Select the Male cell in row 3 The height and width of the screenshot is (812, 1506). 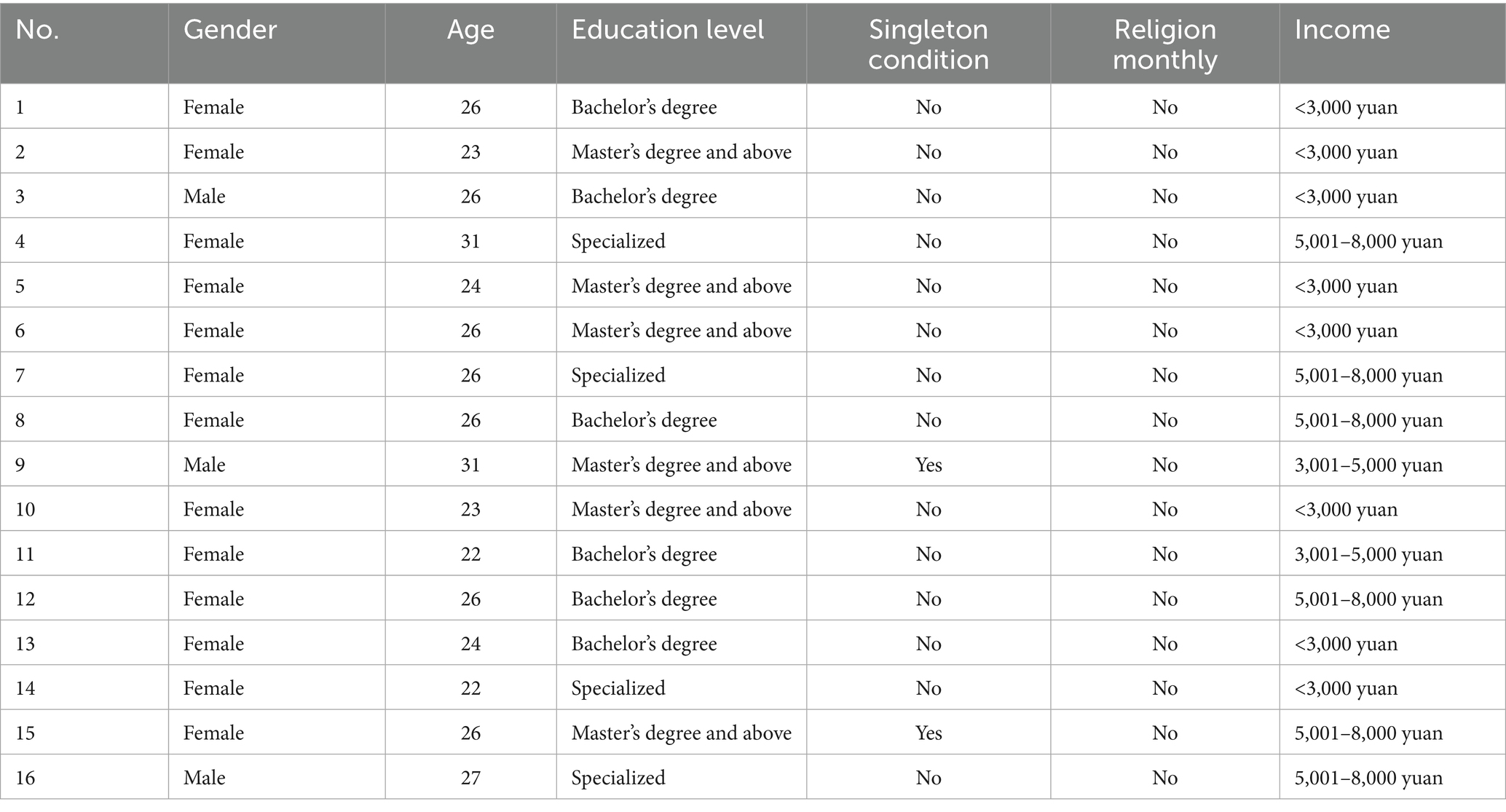205,197
